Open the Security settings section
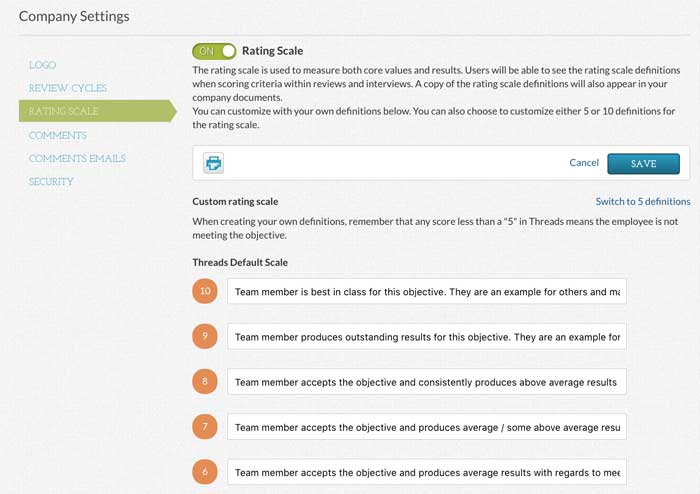700x494 pixels. click(x=51, y=182)
